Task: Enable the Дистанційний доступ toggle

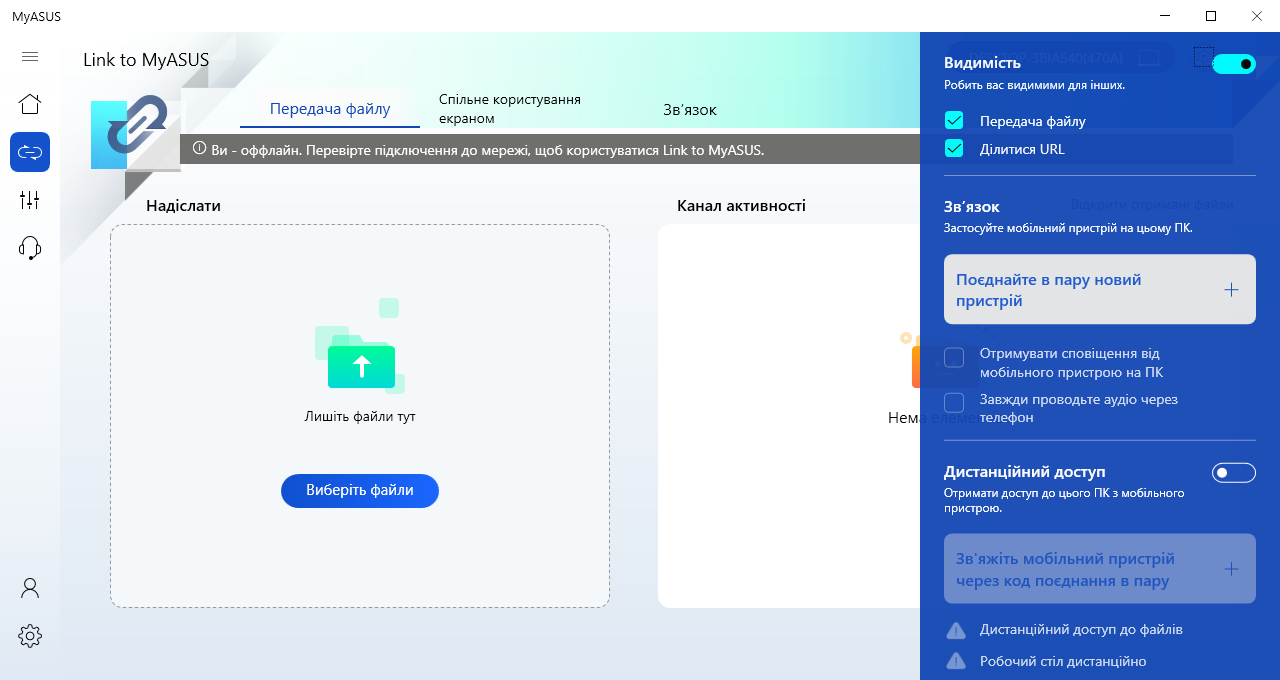Action: (x=1233, y=472)
